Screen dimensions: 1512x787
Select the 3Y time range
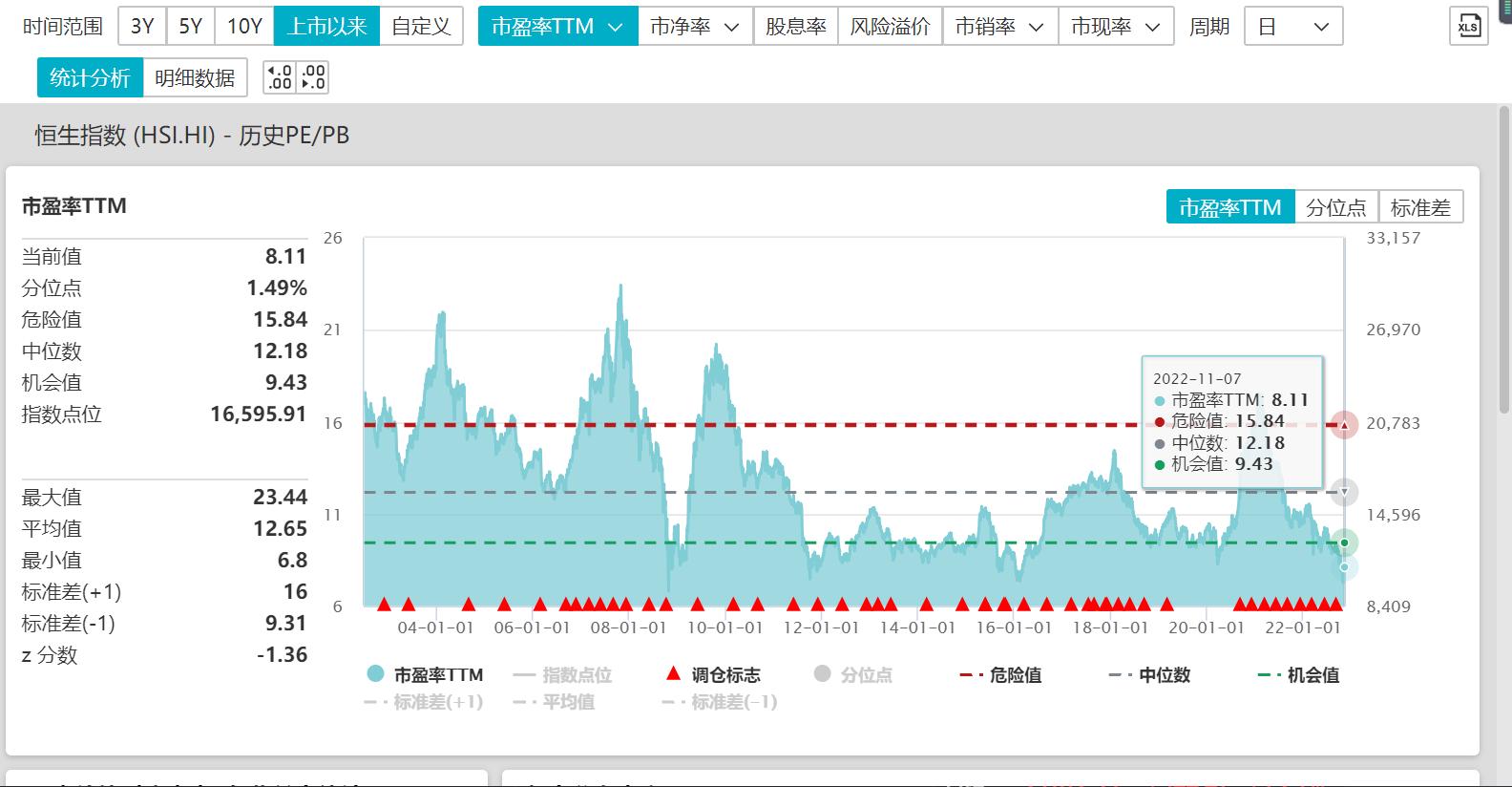click(142, 26)
